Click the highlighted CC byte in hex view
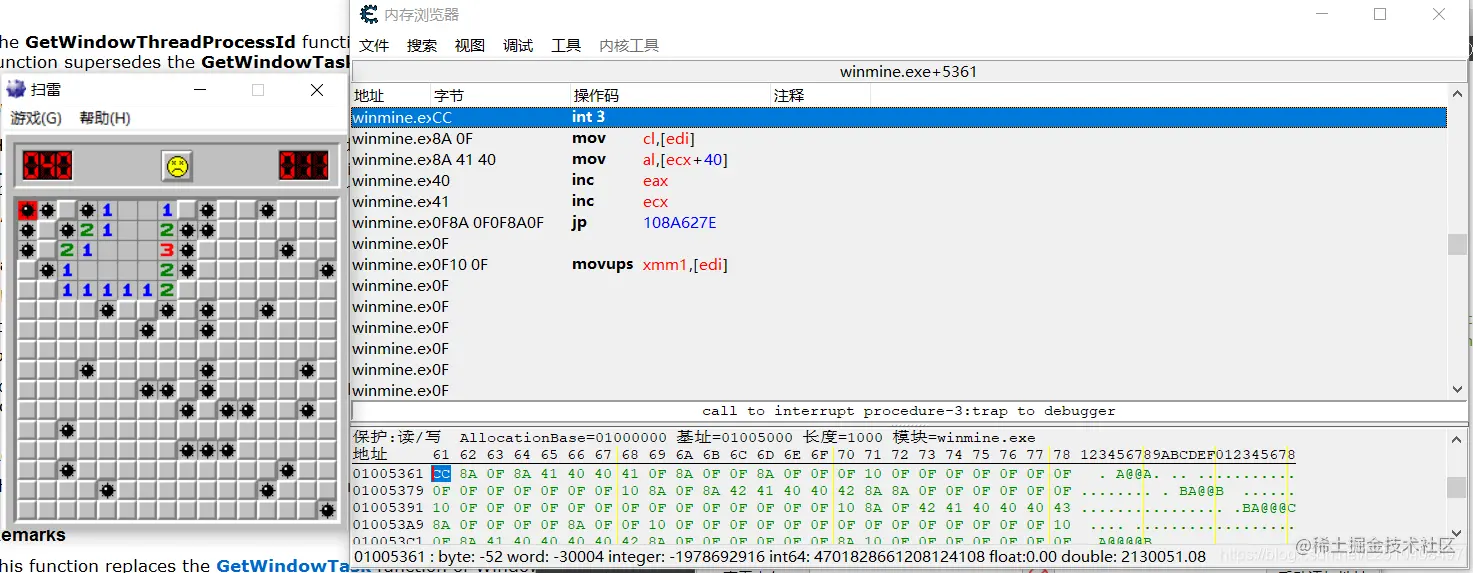This screenshot has width=1473, height=573. pos(441,474)
